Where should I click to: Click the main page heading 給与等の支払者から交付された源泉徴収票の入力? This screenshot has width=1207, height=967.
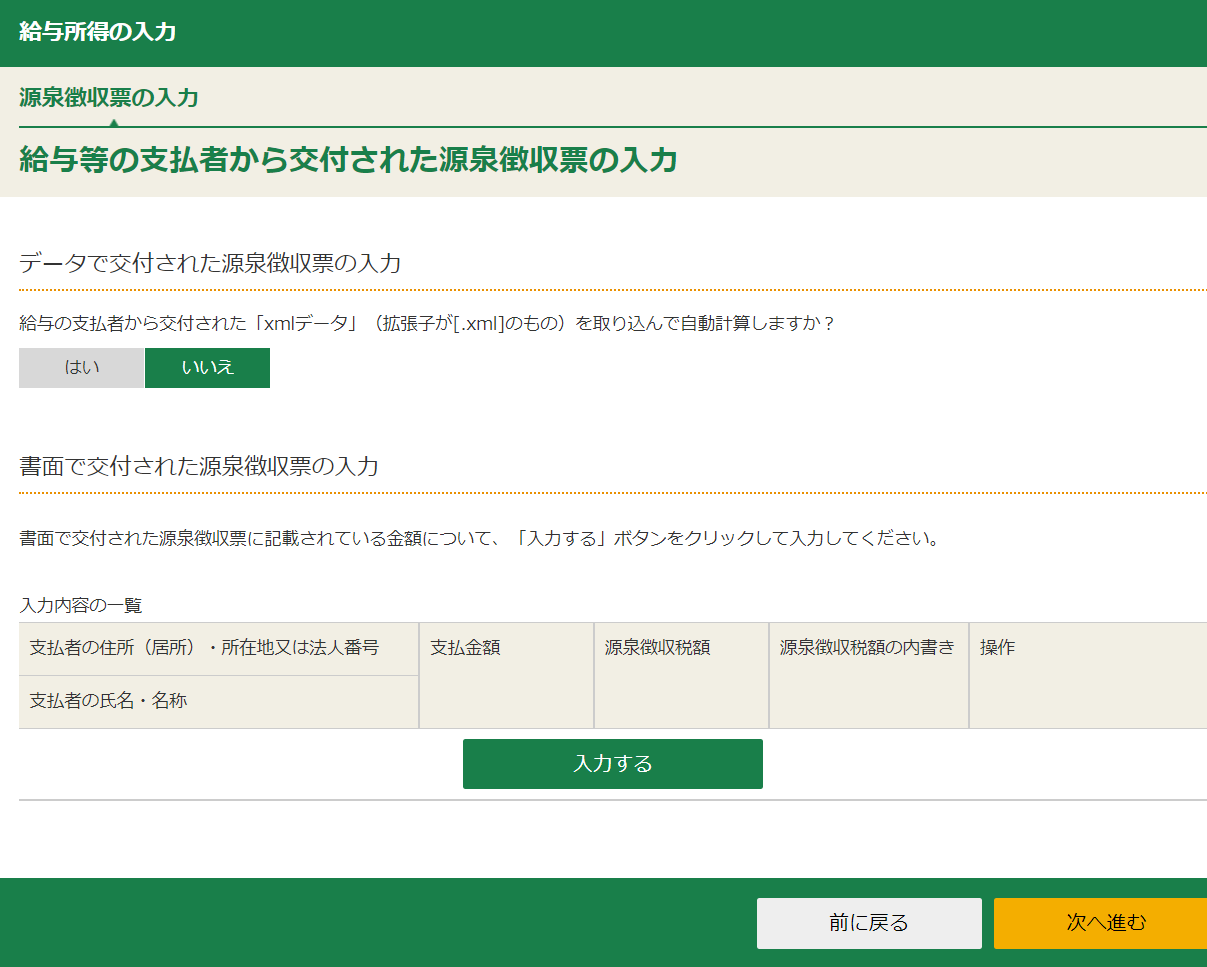[x=348, y=160]
